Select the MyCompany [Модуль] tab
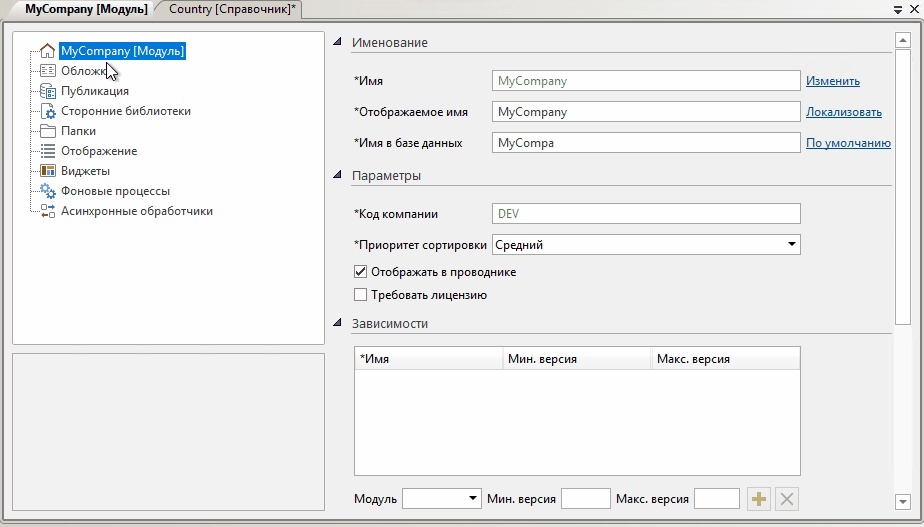Screen dimensions: 924x527 coord(80,9)
